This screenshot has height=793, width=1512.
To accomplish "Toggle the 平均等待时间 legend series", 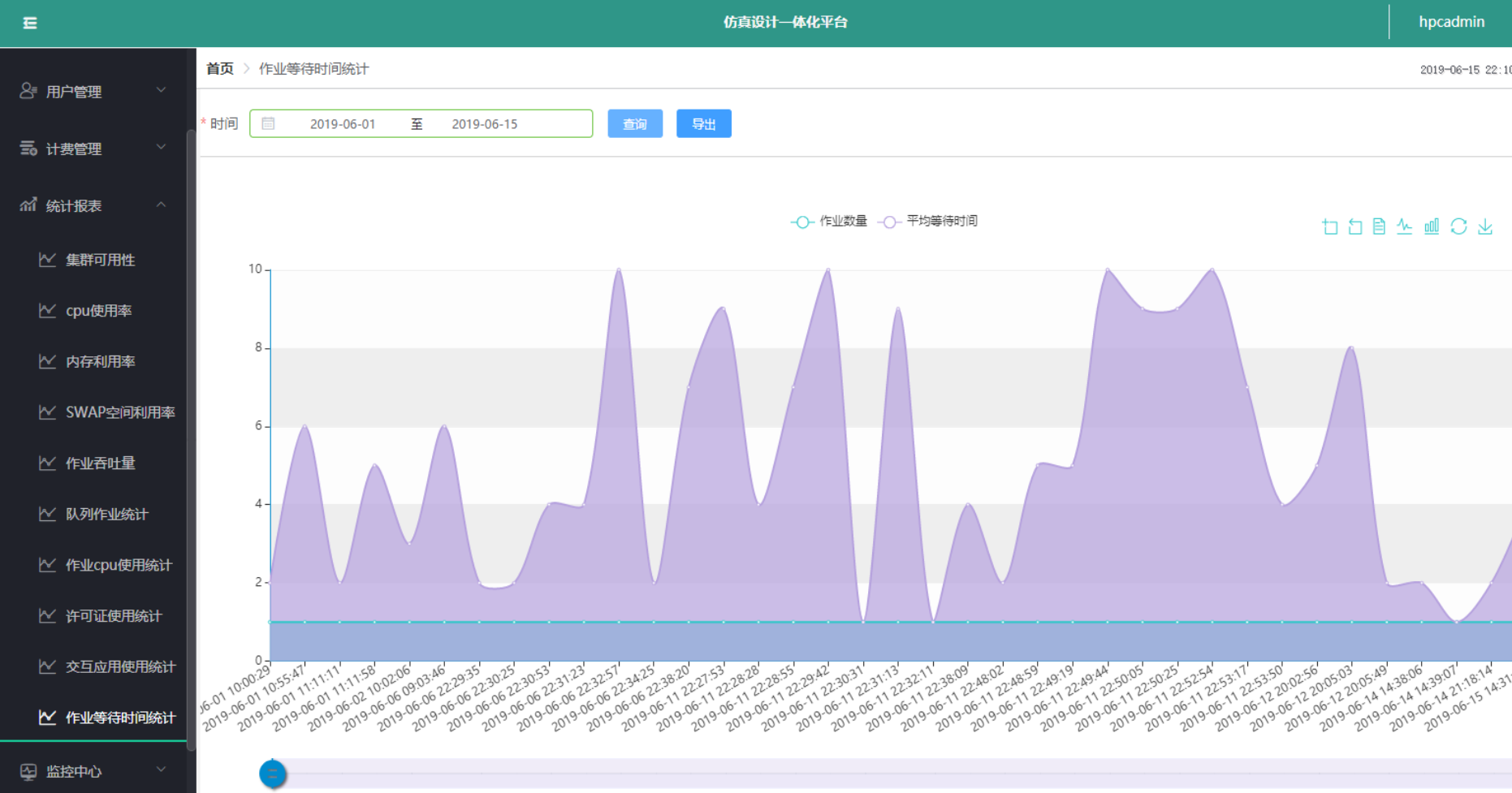I will click(x=928, y=222).
